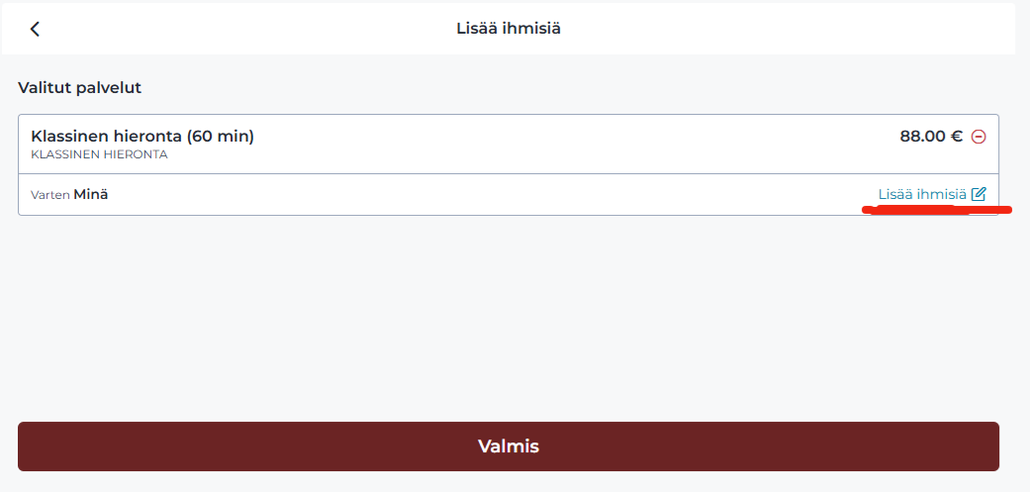Click the (60 min) duration in service name
This screenshot has height=492, width=1030.
click(x=220, y=137)
